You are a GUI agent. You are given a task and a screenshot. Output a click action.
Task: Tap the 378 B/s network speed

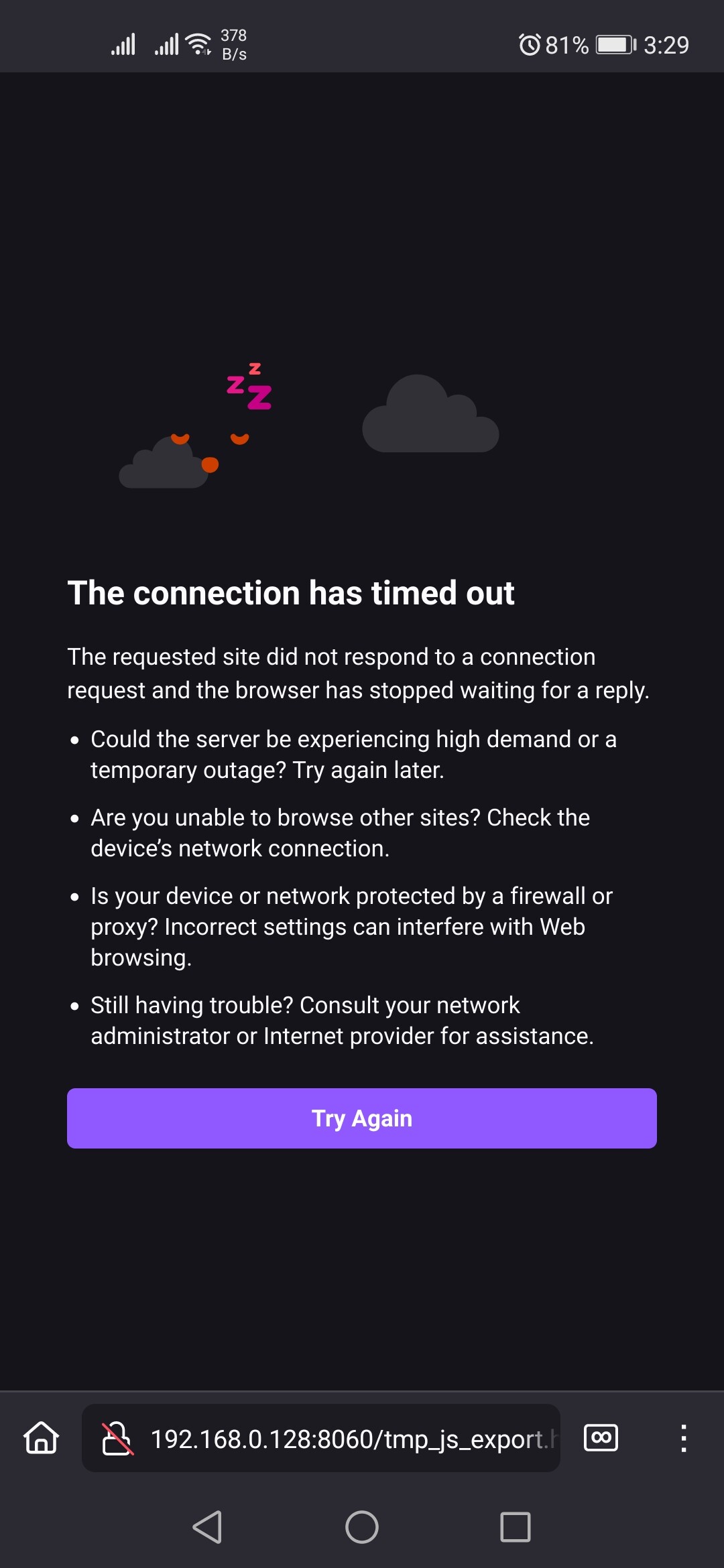(x=234, y=44)
